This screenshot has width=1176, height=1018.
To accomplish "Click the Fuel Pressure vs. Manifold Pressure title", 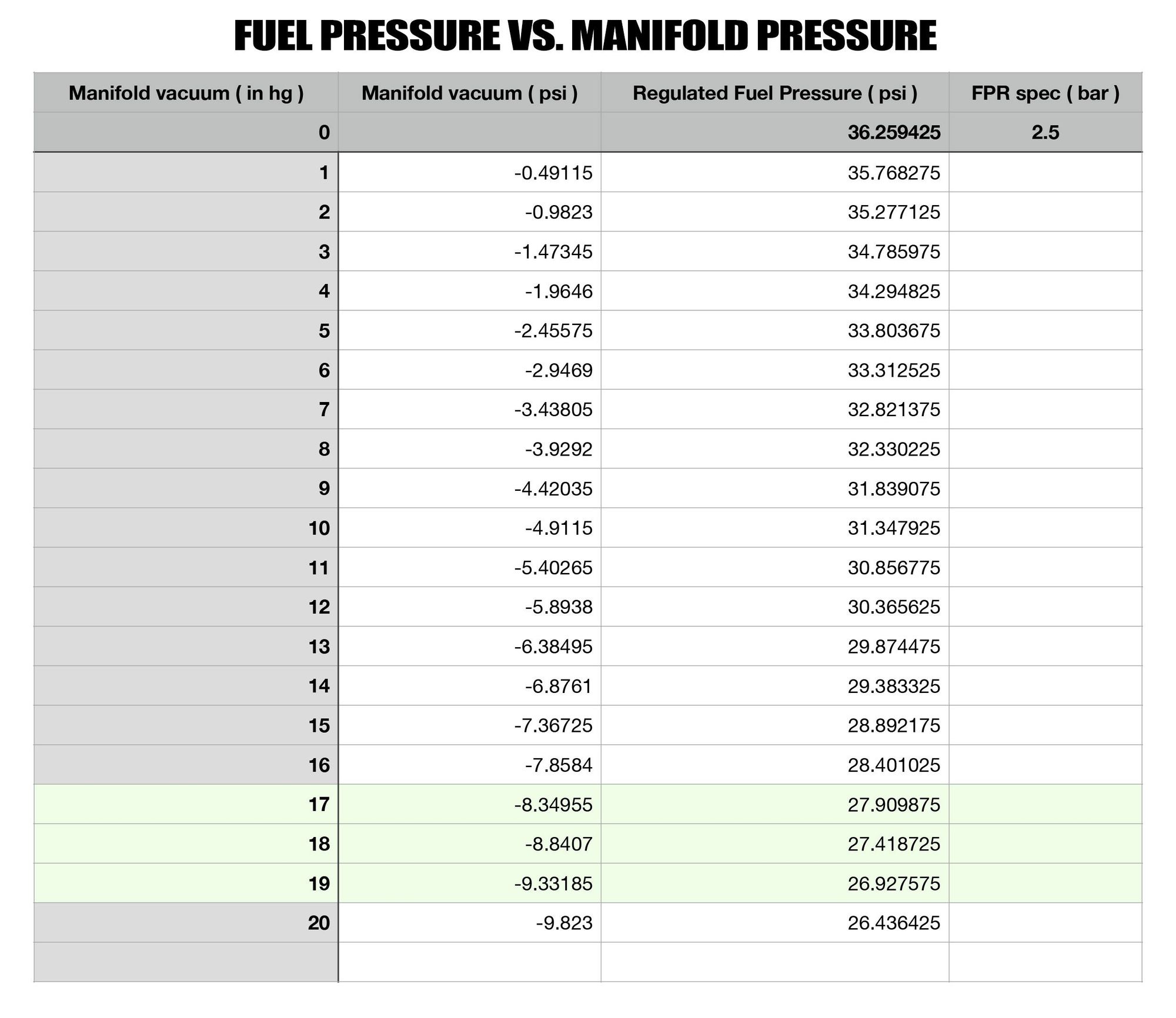I will click(x=585, y=36).
